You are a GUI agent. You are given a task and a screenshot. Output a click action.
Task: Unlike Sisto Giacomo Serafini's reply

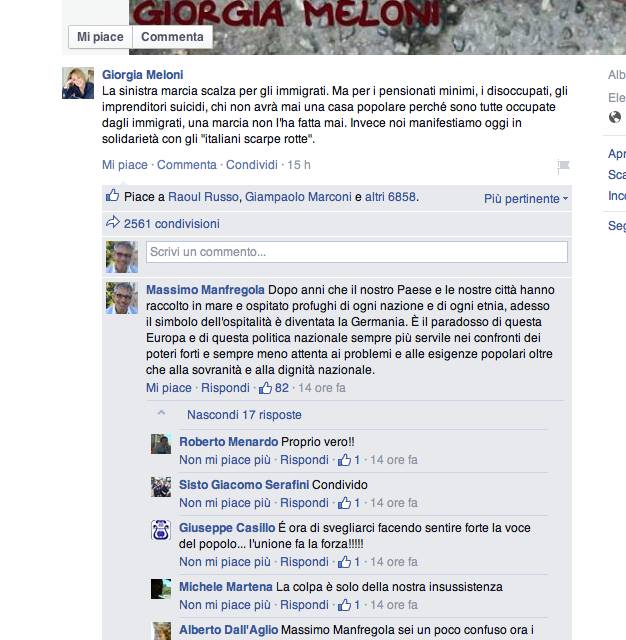(225, 503)
